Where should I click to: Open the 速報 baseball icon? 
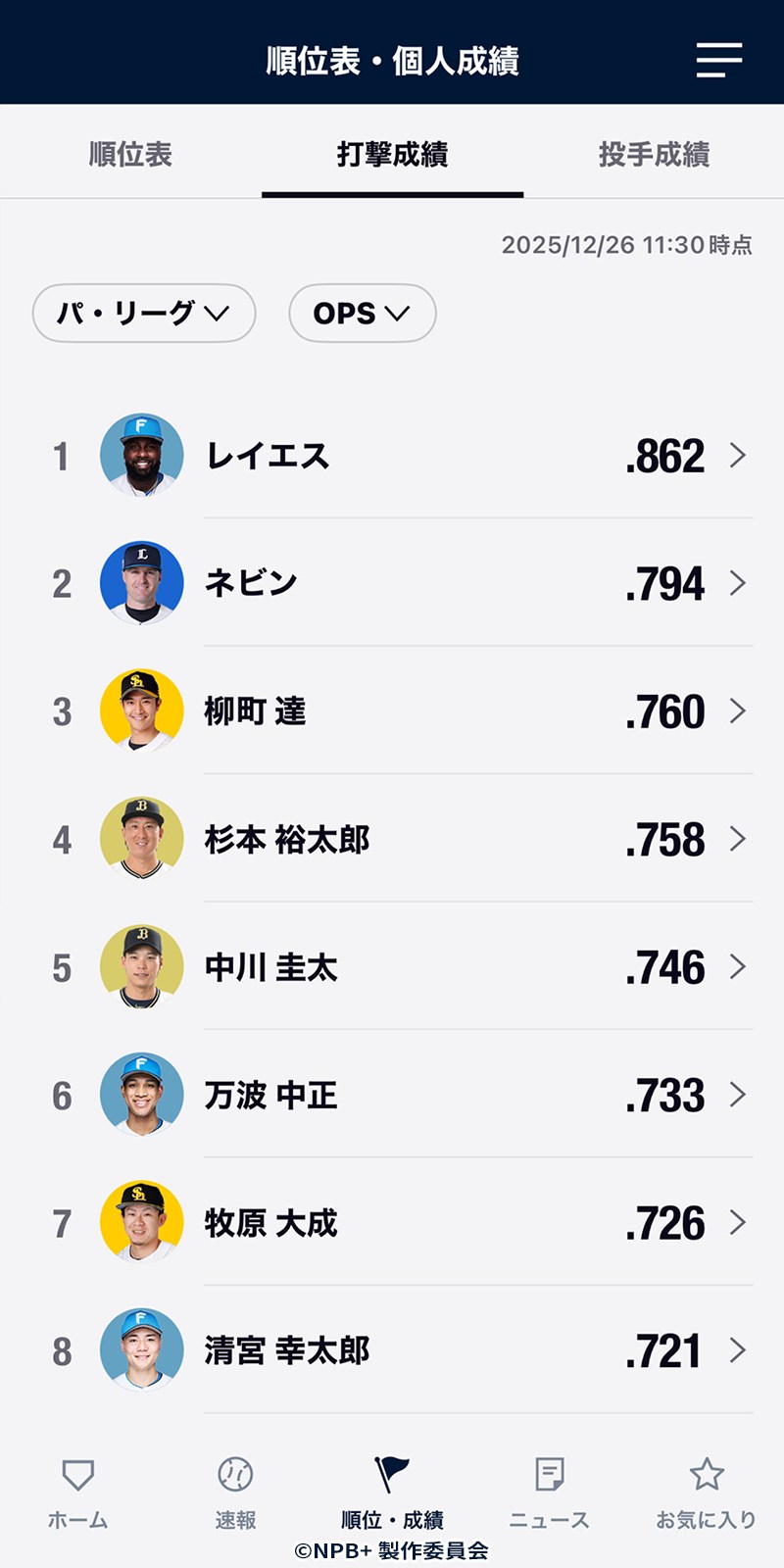pyautogui.click(x=235, y=1474)
